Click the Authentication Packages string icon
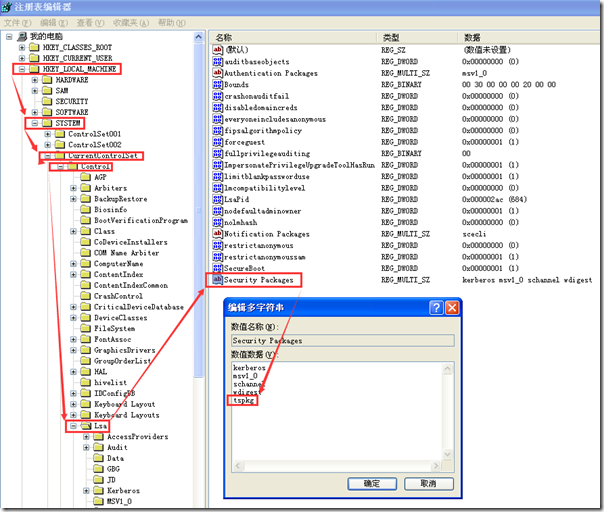 217,73
